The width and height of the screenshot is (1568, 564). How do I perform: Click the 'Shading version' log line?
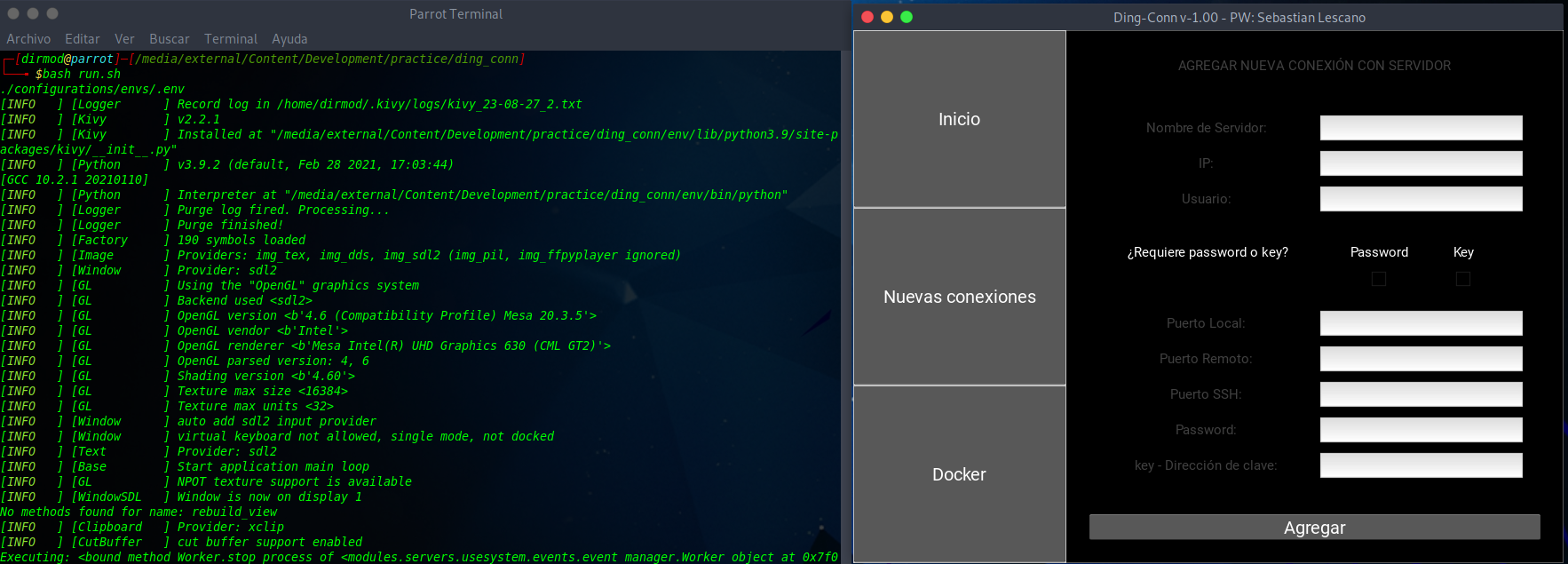click(266, 377)
